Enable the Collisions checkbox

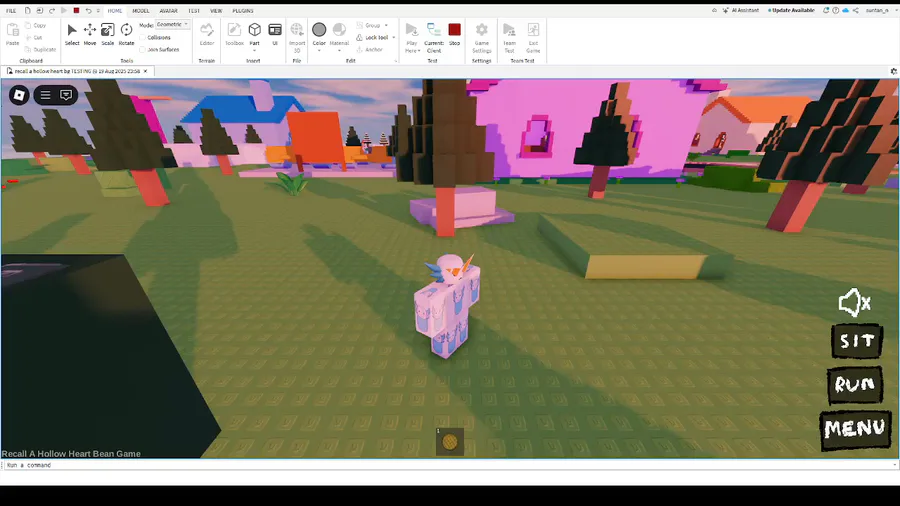(x=143, y=37)
